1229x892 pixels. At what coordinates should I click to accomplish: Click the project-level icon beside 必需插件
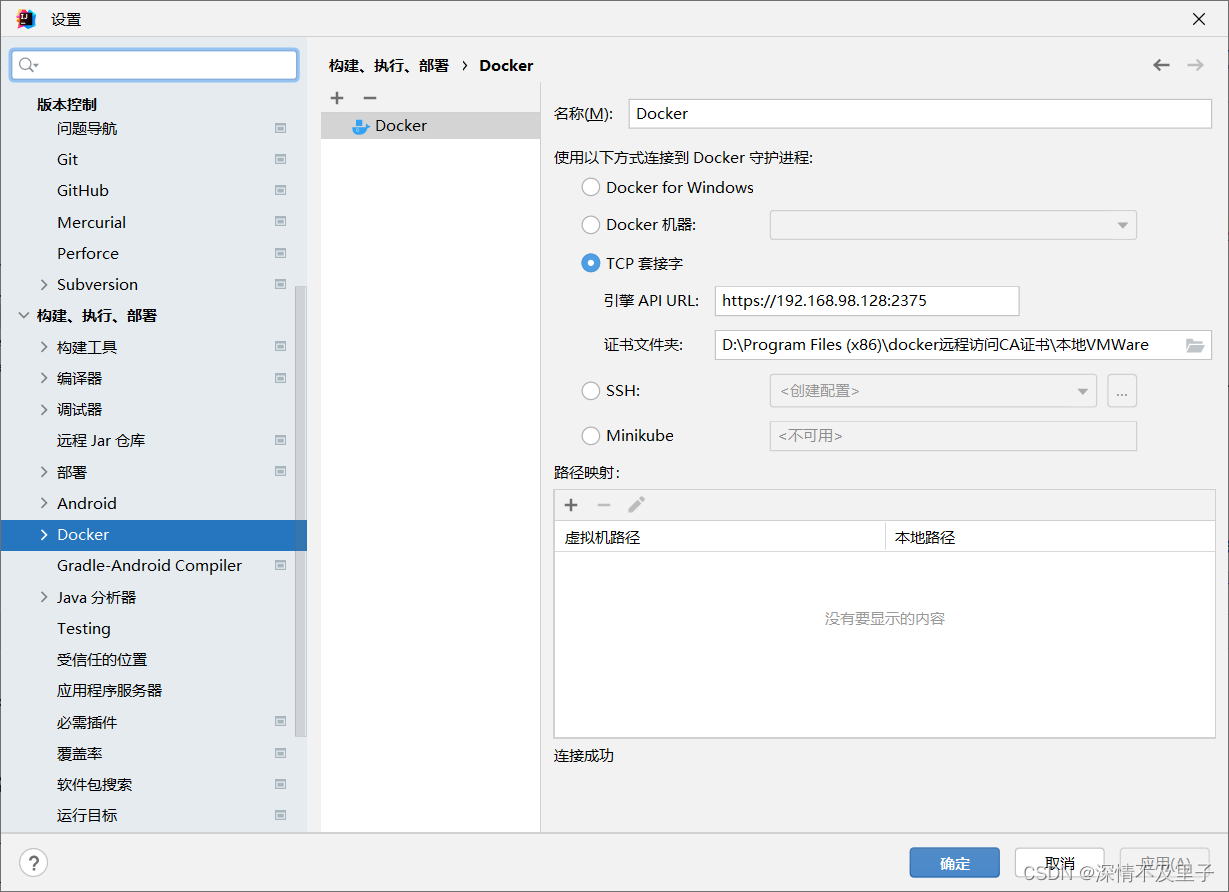(281, 722)
